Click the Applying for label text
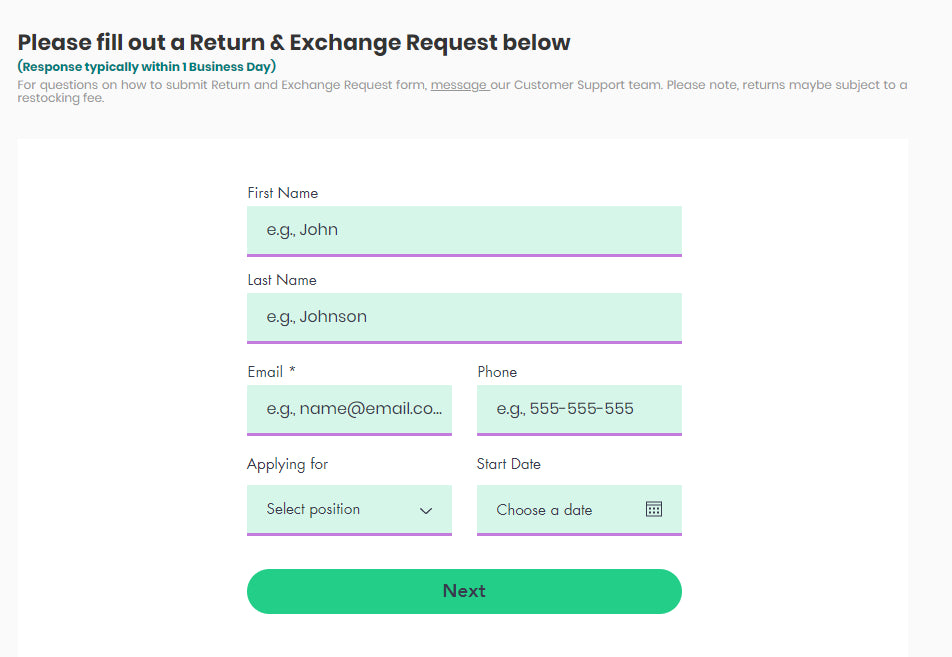Image resolution: width=952 pixels, height=657 pixels. pos(287,464)
